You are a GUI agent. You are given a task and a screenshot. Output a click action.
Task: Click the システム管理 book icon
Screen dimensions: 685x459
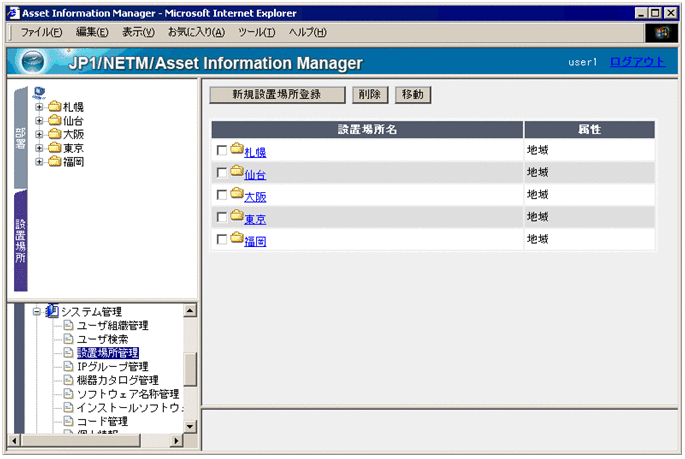[52, 311]
